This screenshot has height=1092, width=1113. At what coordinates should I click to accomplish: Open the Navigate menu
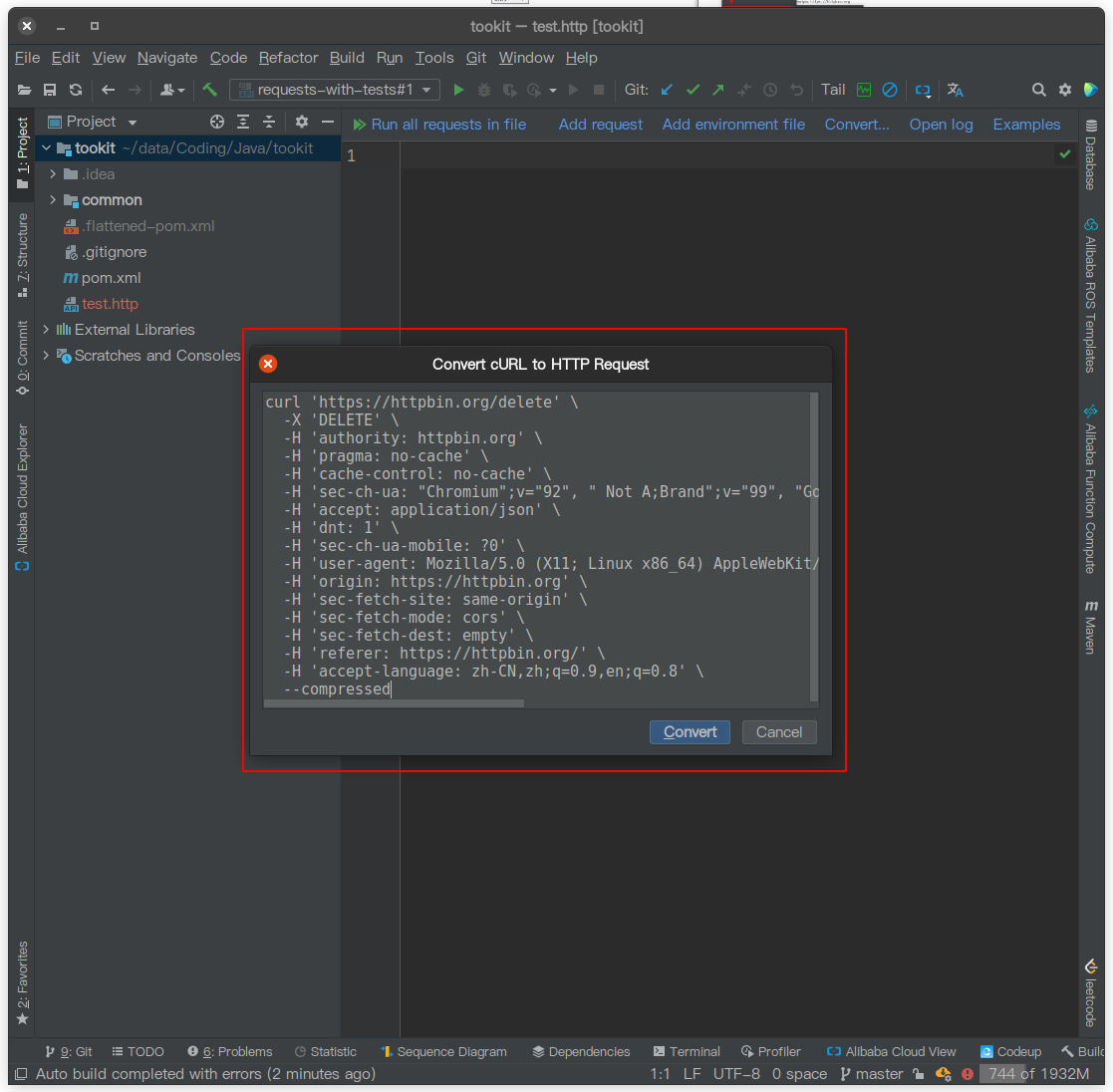pos(167,58)
